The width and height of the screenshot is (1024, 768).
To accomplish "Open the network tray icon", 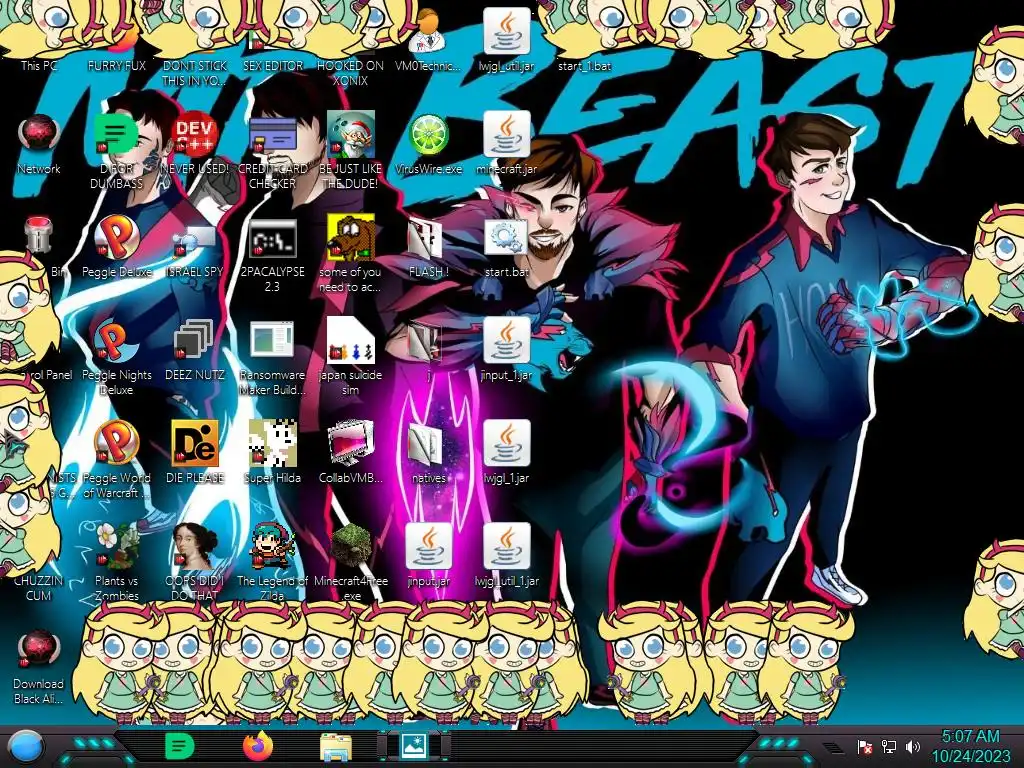I will point(888,746).
